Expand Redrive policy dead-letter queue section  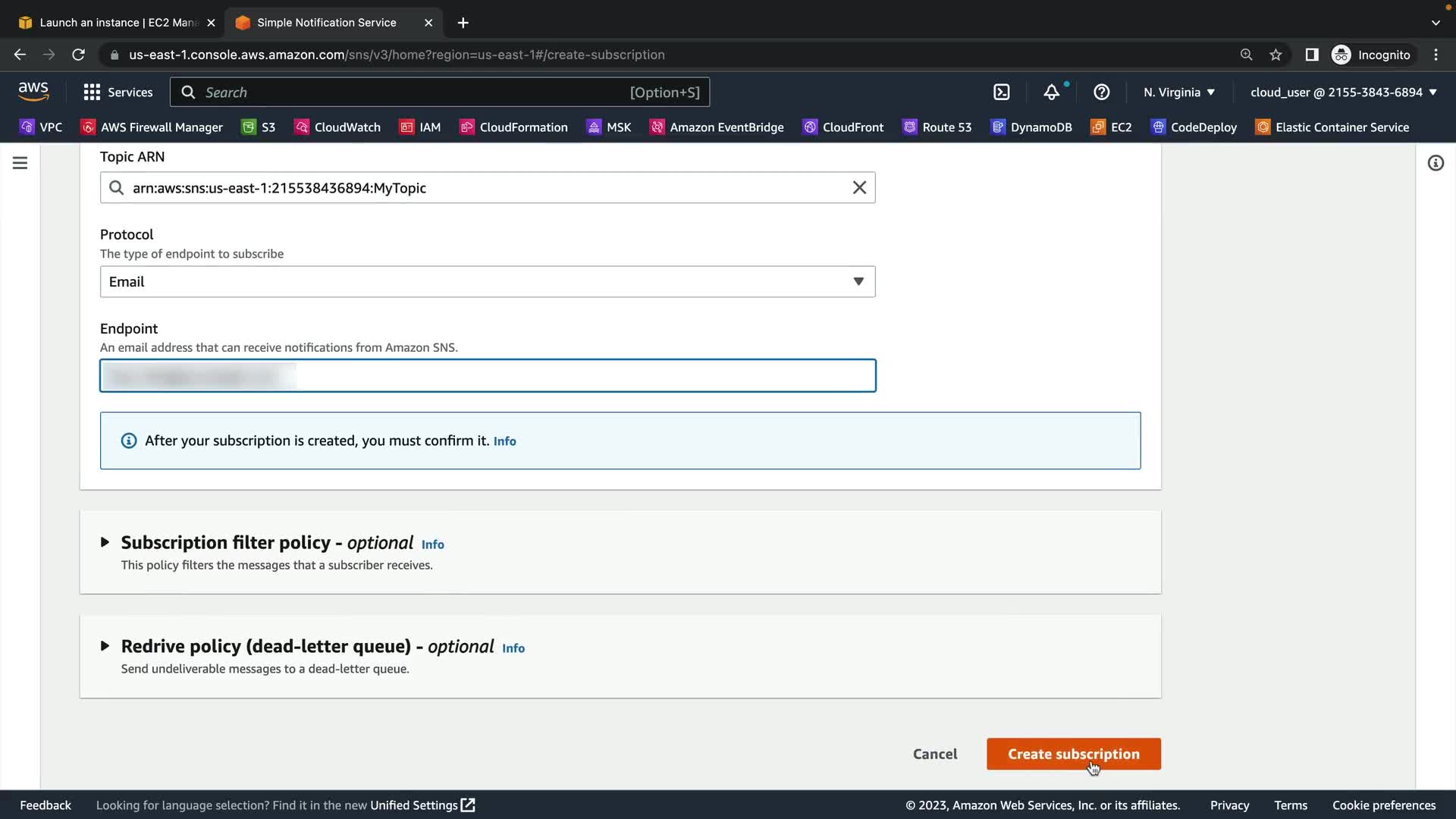[x=105, y=646]
